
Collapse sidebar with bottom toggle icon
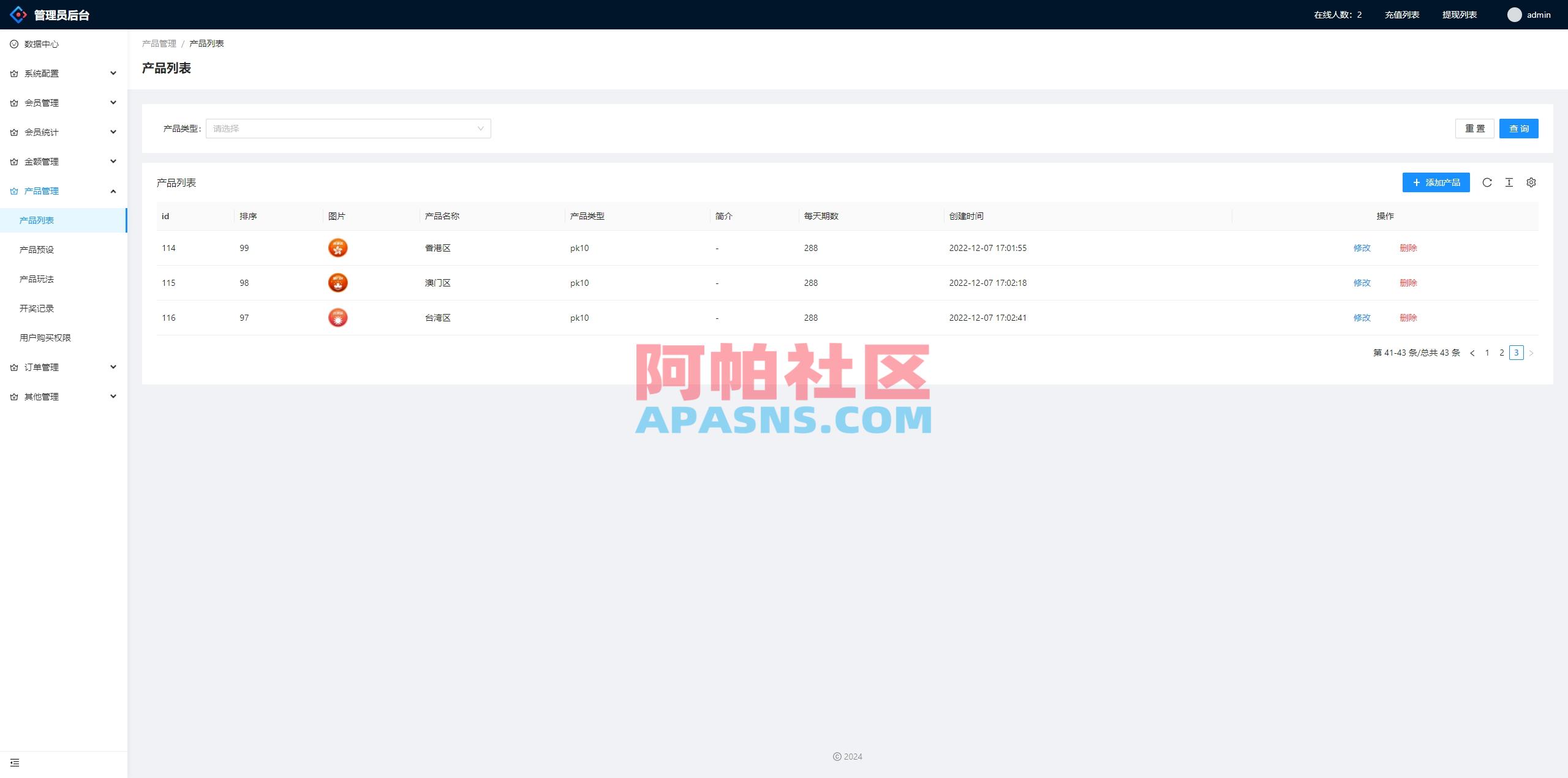click(15, 762)
